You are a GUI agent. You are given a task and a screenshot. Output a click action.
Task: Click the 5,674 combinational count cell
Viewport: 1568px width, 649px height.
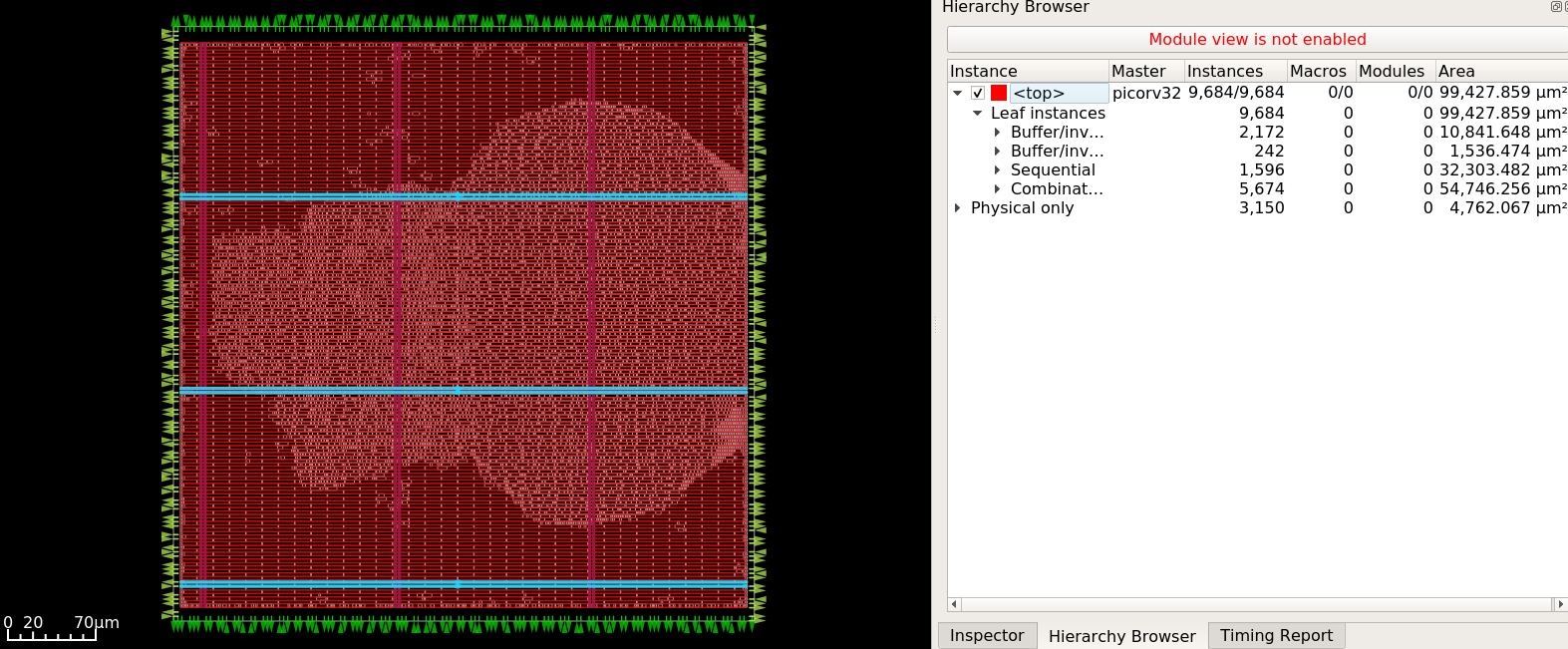1261,188
